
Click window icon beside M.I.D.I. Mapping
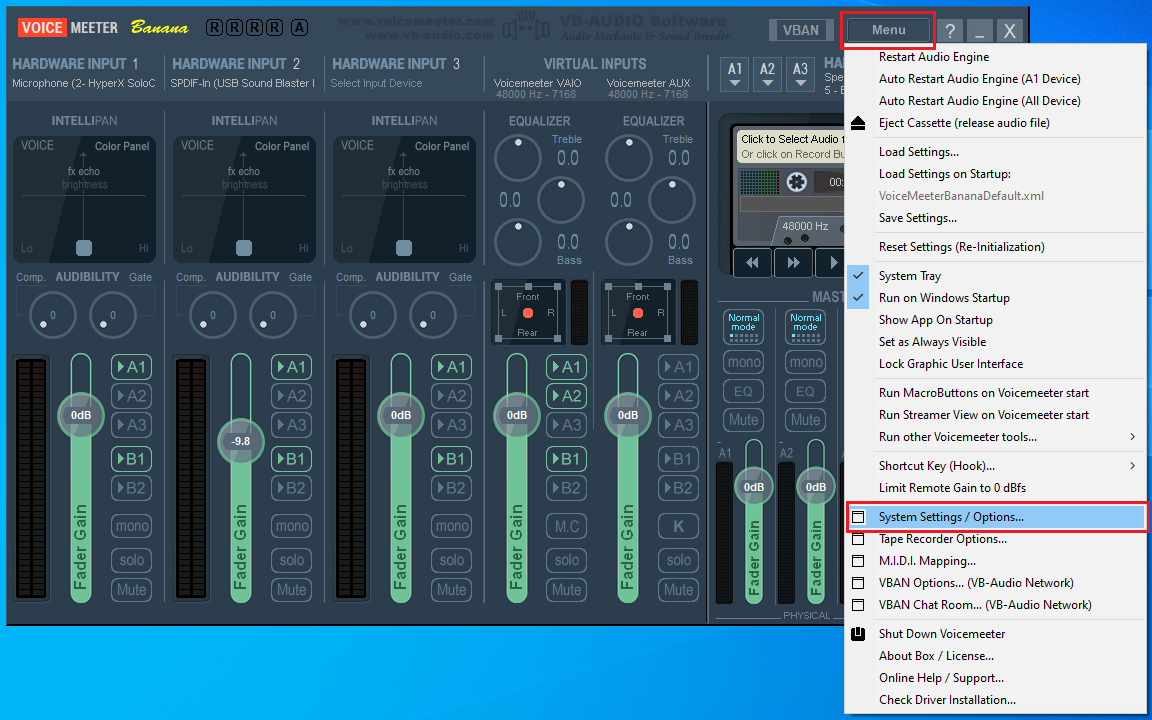857,561
